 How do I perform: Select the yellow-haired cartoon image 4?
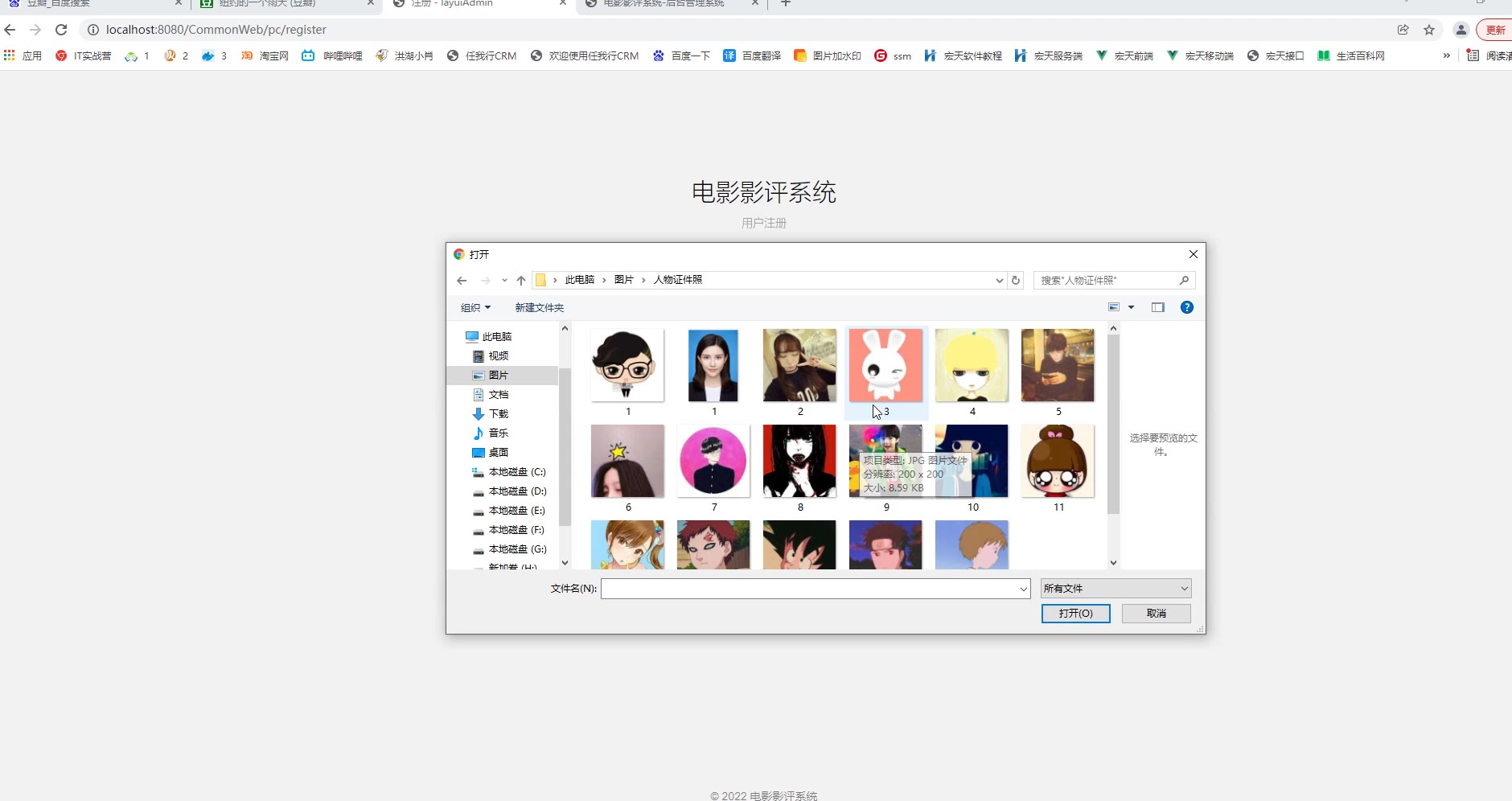972,365
